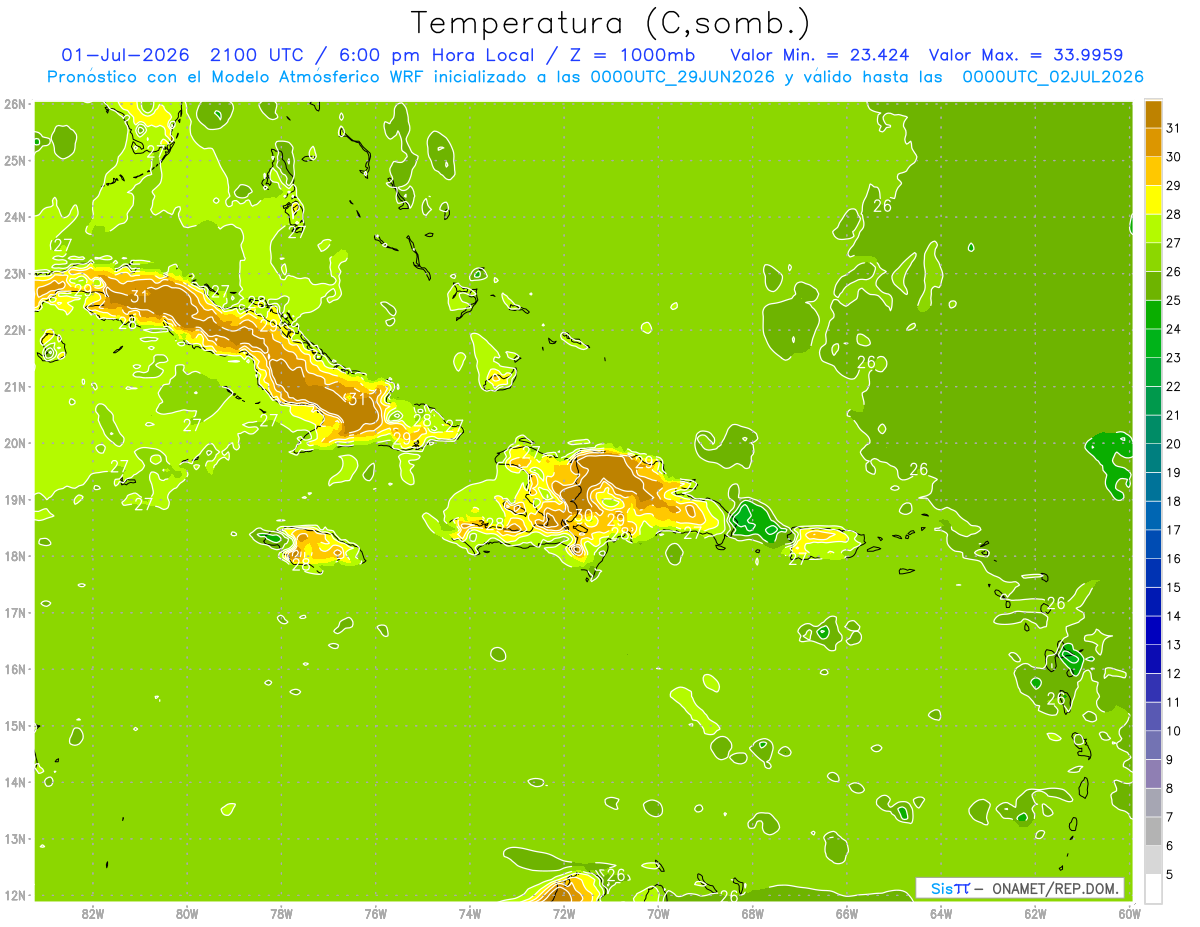Click the "60W" longitude axis label
This screenshot has height=927, width=1200.
pos(1129,914)
